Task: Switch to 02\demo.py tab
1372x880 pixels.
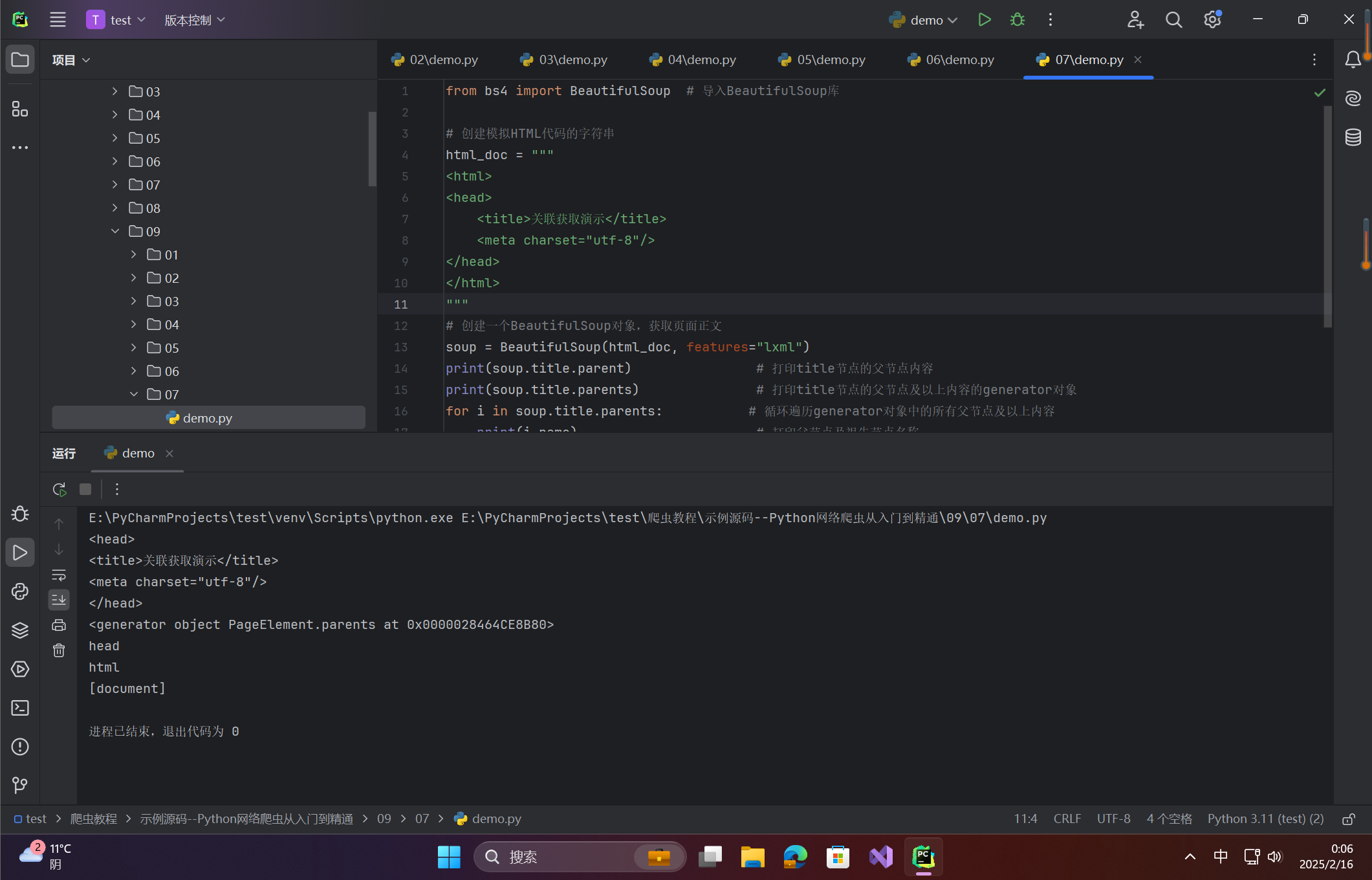Action: (435, 60)
